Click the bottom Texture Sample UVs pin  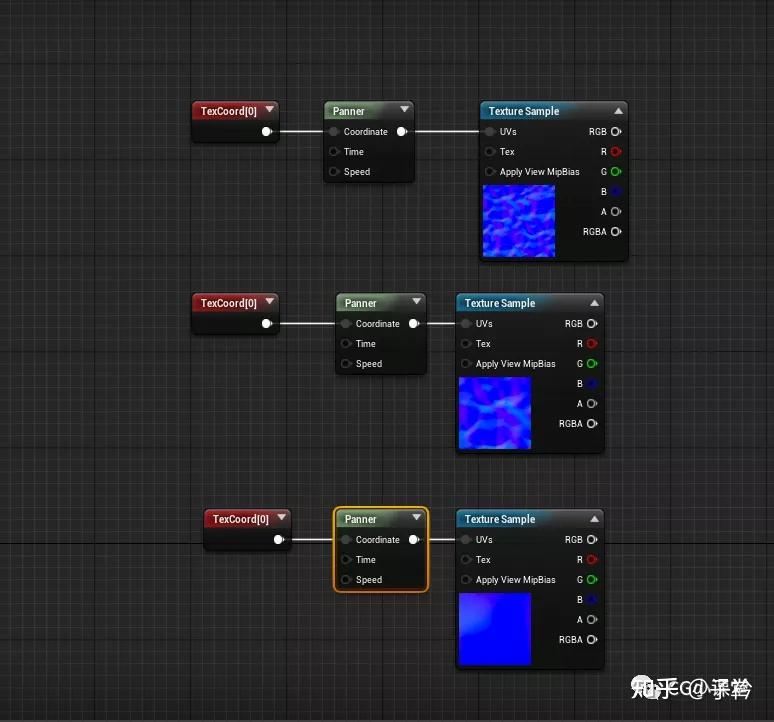coord(465,539)
